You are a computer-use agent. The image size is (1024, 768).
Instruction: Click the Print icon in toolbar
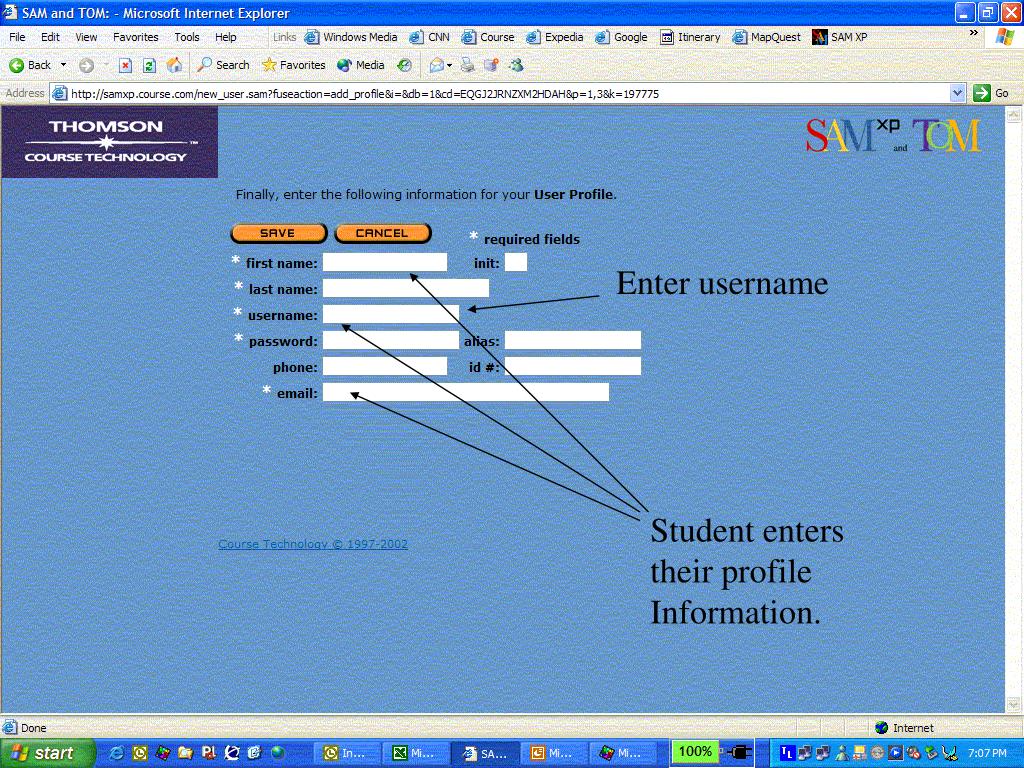tap(468, 65)
